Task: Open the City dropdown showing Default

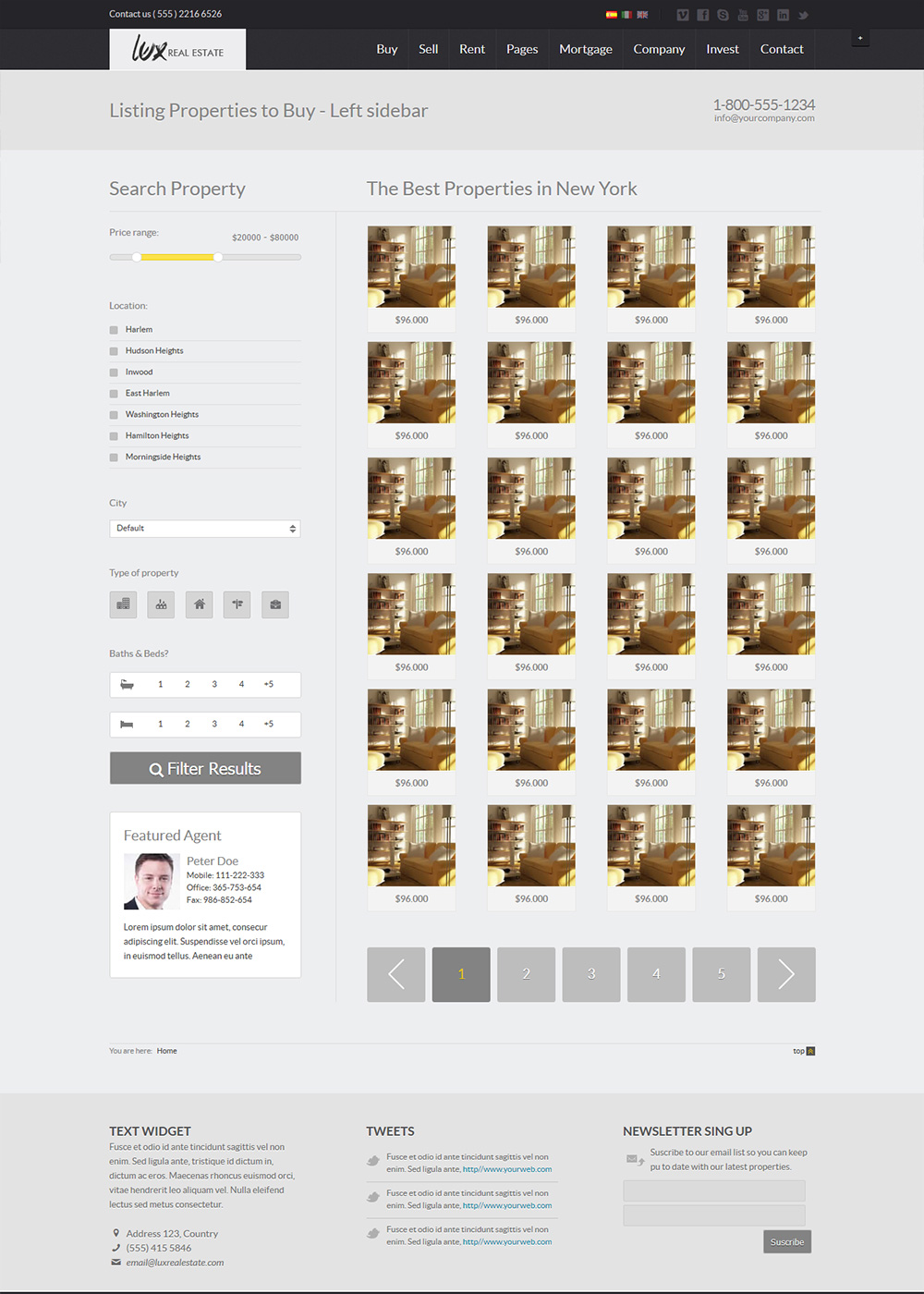Action: point(204,529)
